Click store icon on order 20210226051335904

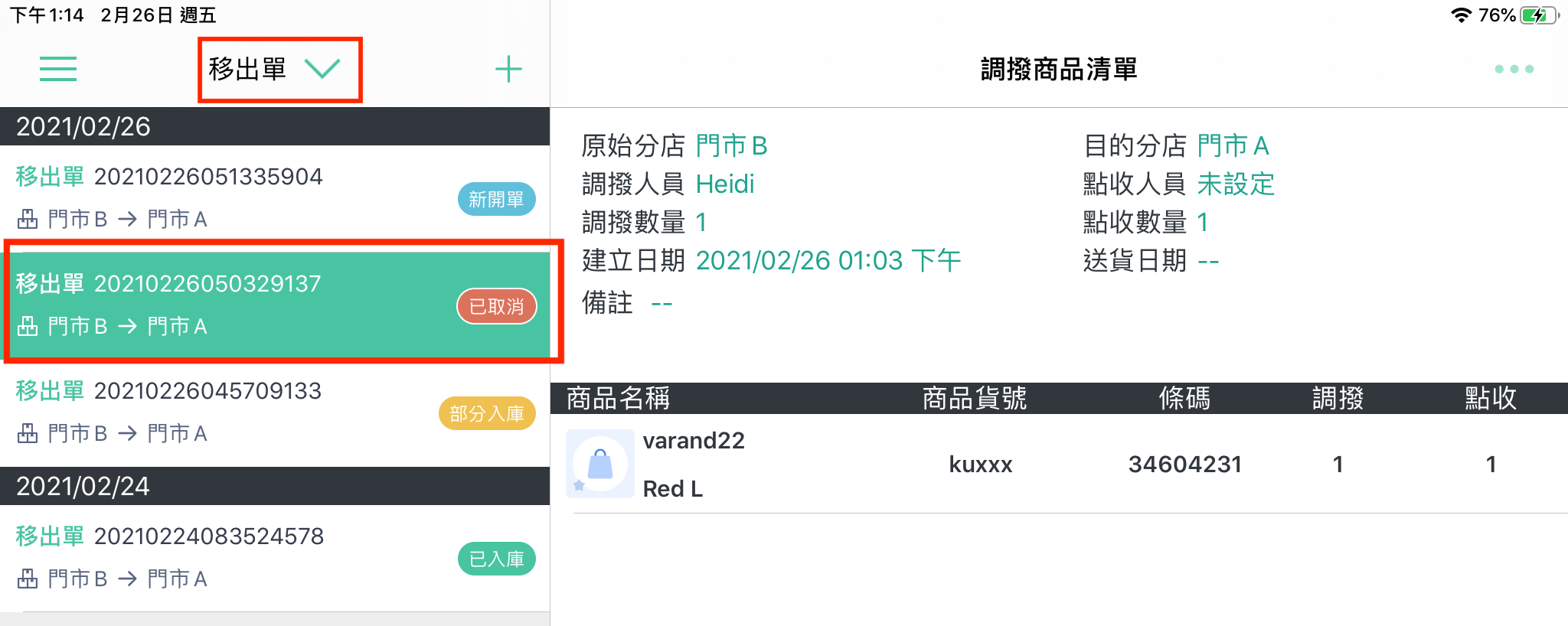click(28, 220)
